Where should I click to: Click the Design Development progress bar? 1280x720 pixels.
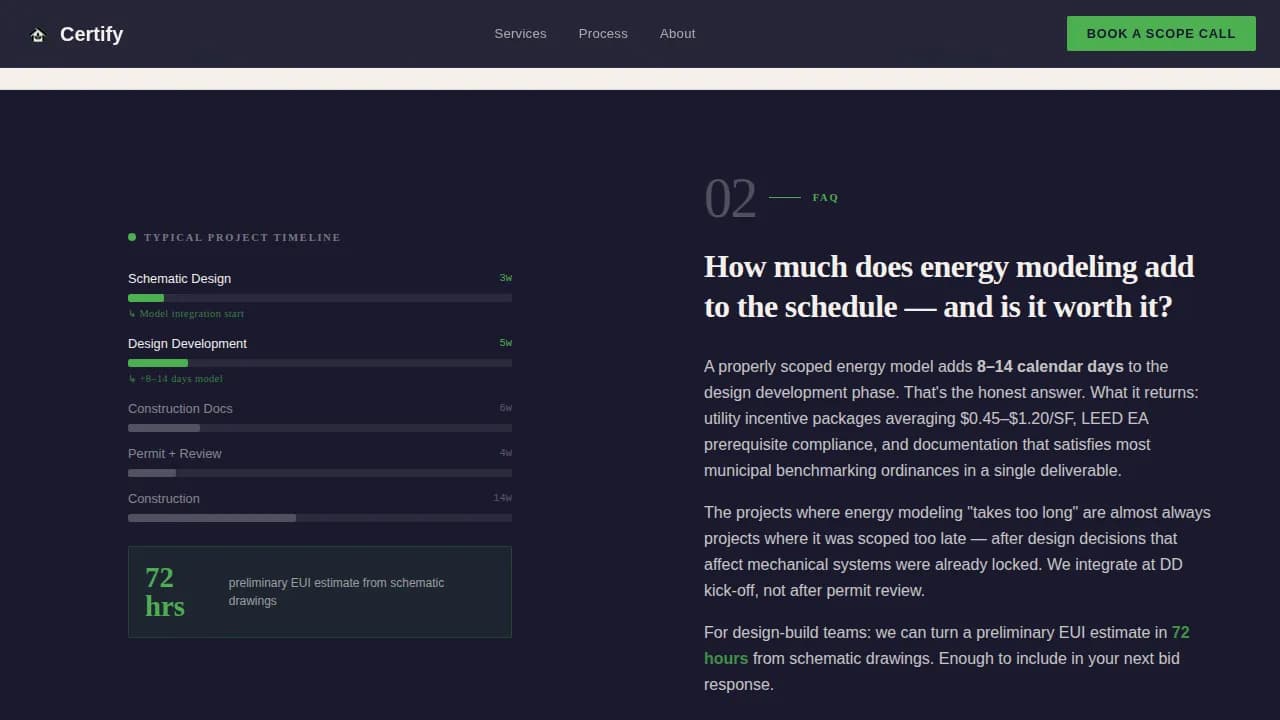[x=320, y=363]
